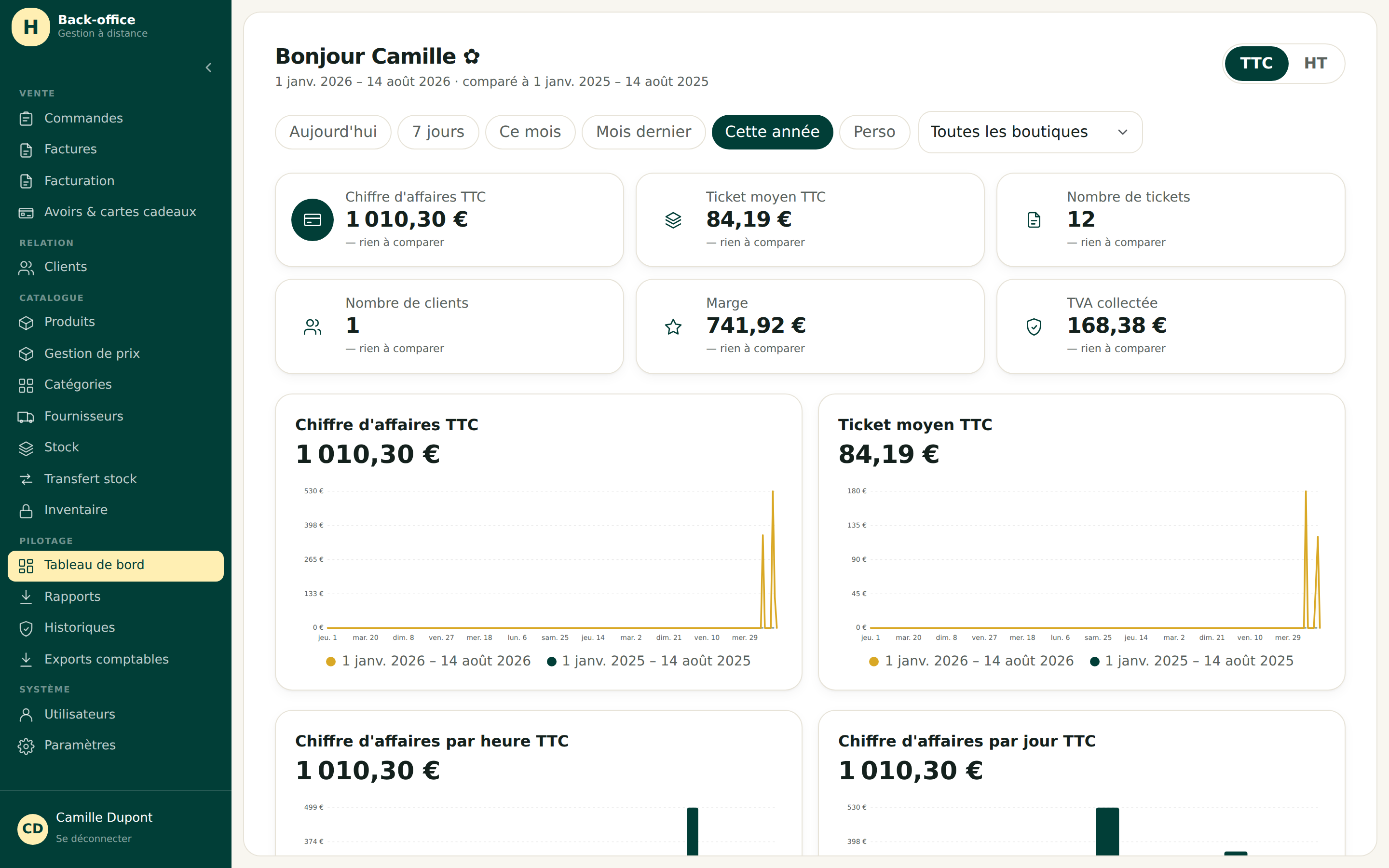This screenshot has height=868, width=1389.
Task: Collapse the sidebar with the chevron
Action: pos(208,68)
